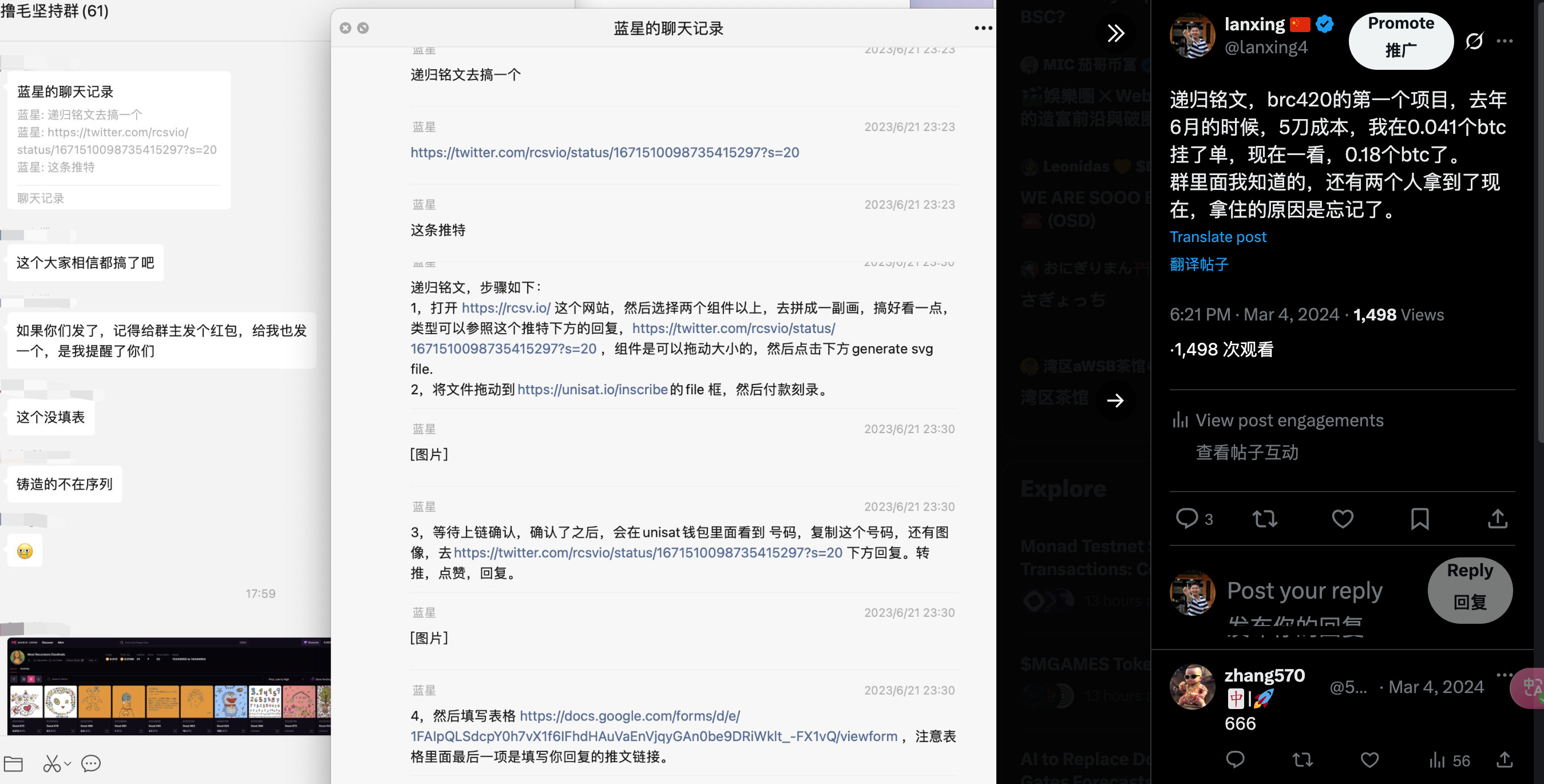Click the repost icon under lanxing's post
The image size is (1544, 784).
pos(1265,518)
